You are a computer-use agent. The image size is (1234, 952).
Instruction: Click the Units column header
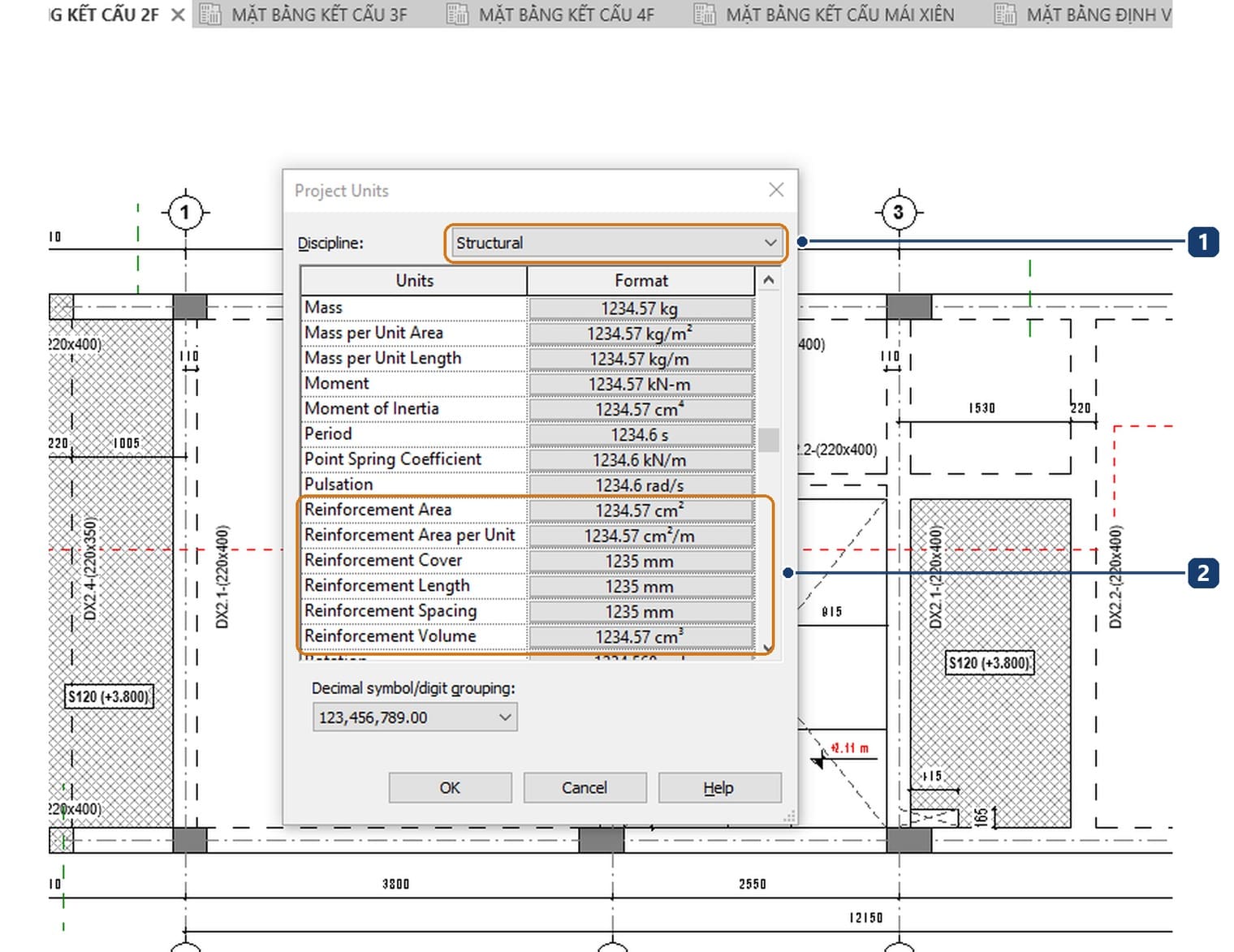click(x=414, y=281)
